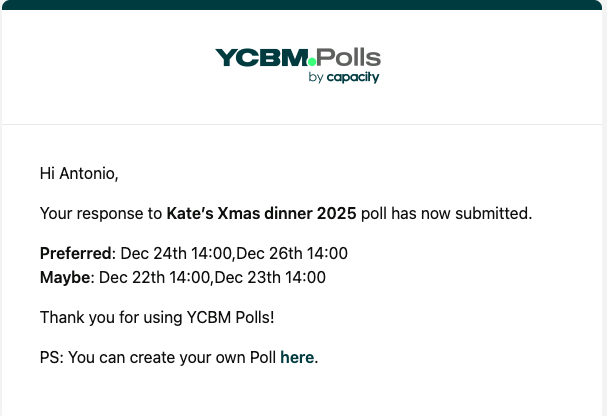Click the dark green header bar at top
This screenshot has height=416, width=607.
(303, 4)
